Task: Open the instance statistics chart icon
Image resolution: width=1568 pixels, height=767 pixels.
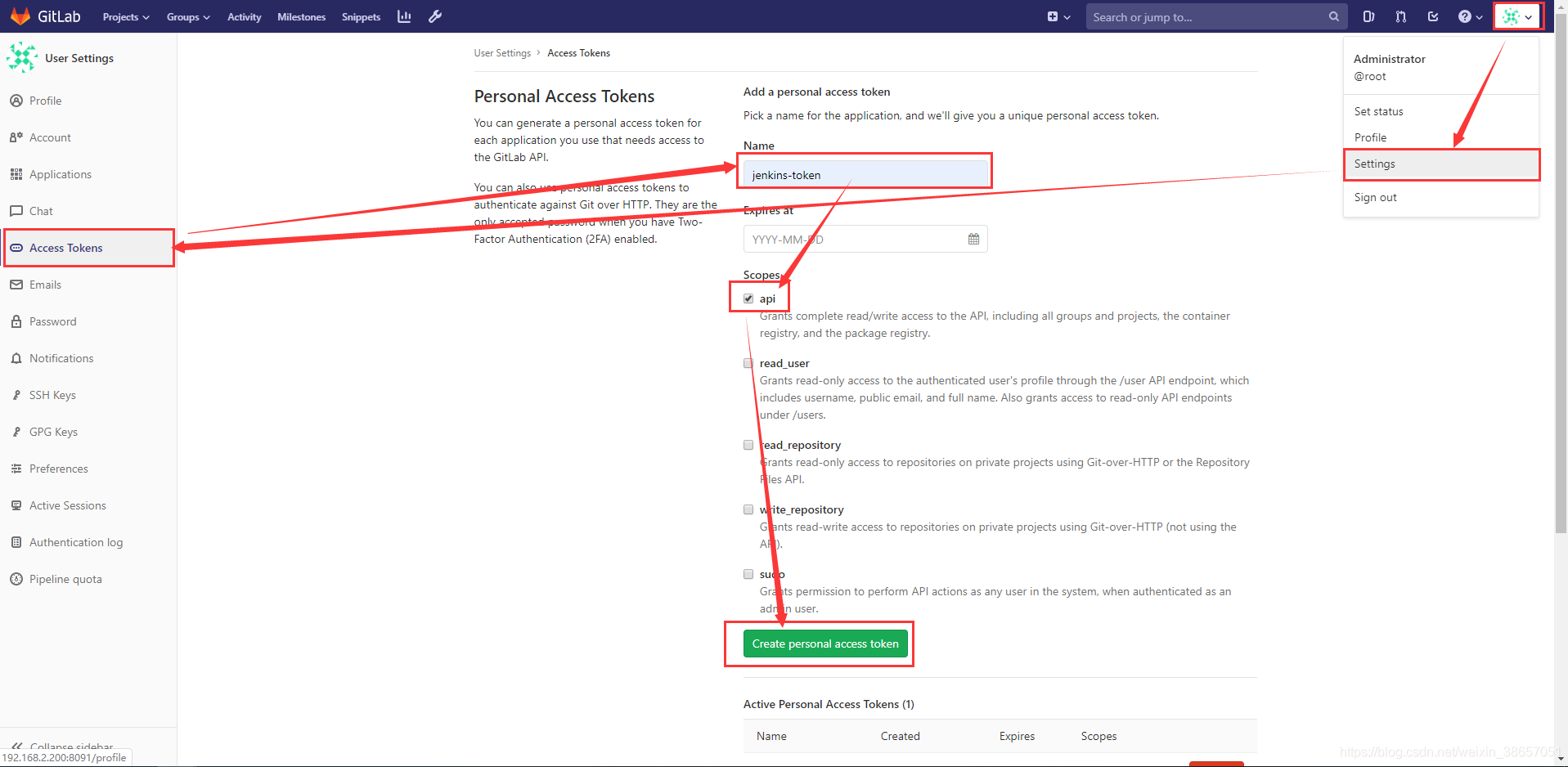Action: 404,16
